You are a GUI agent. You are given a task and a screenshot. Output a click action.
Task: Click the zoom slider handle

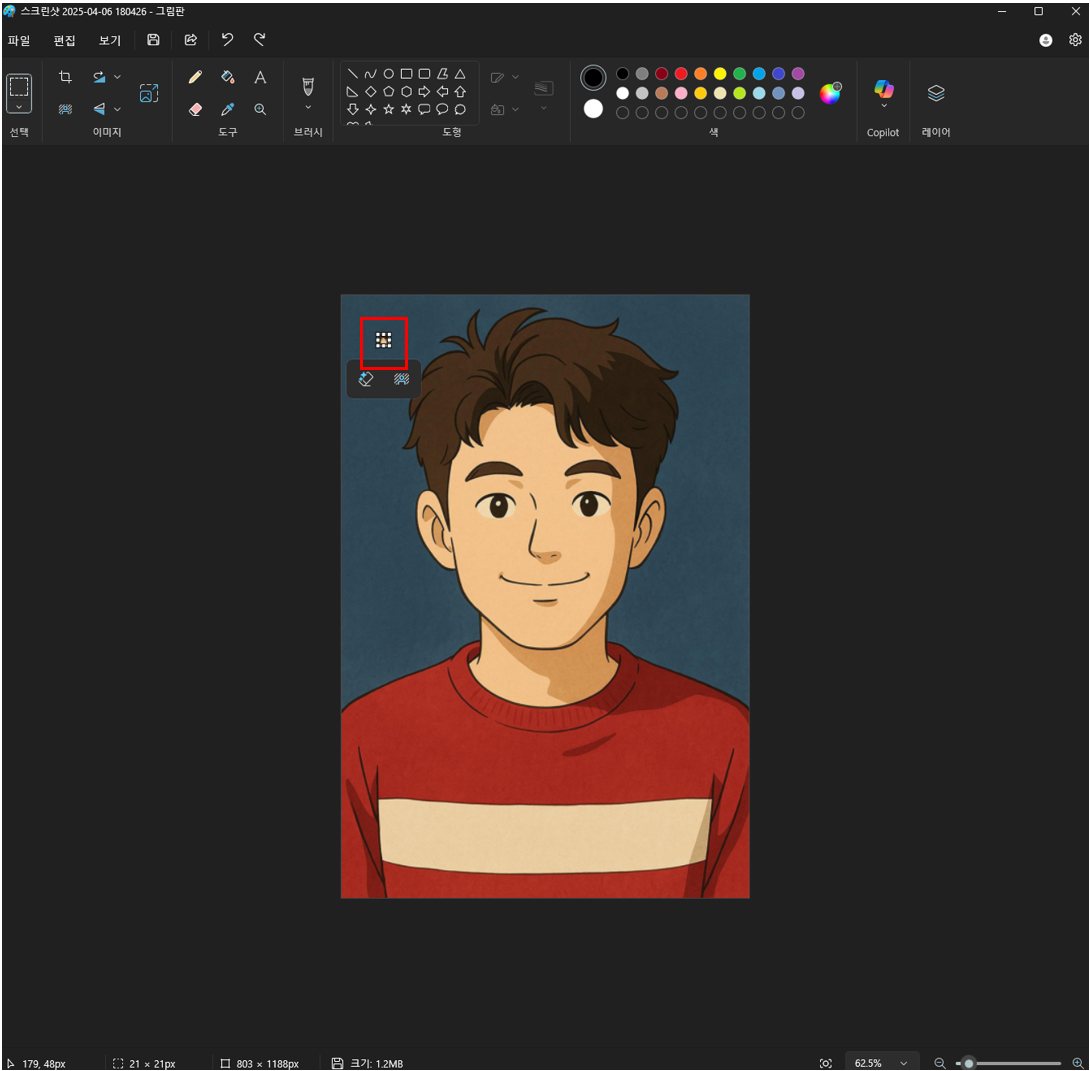pyautogui.click(x=968, y=1063)
